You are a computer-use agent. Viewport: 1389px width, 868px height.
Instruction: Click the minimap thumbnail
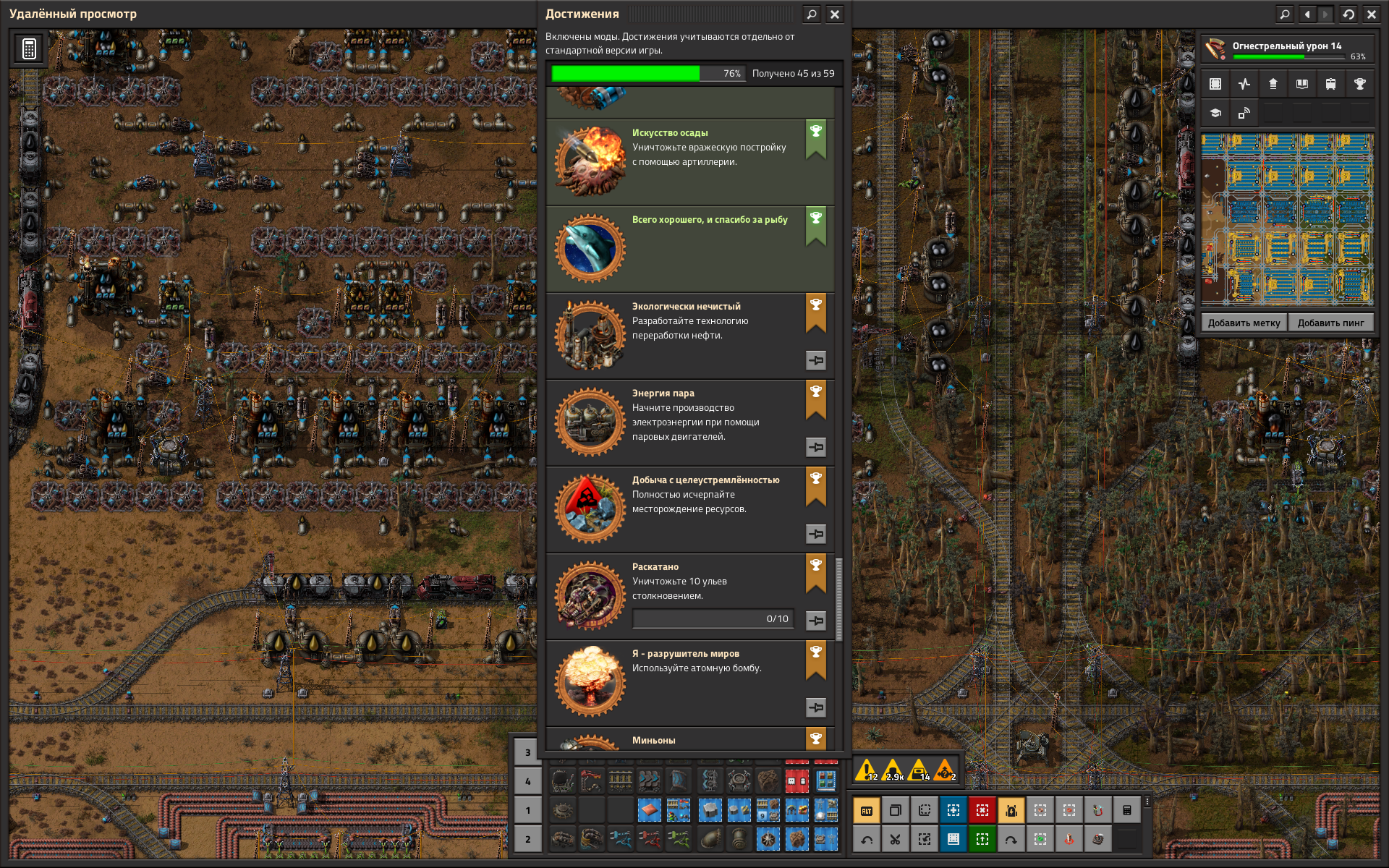coord(1287,218)
